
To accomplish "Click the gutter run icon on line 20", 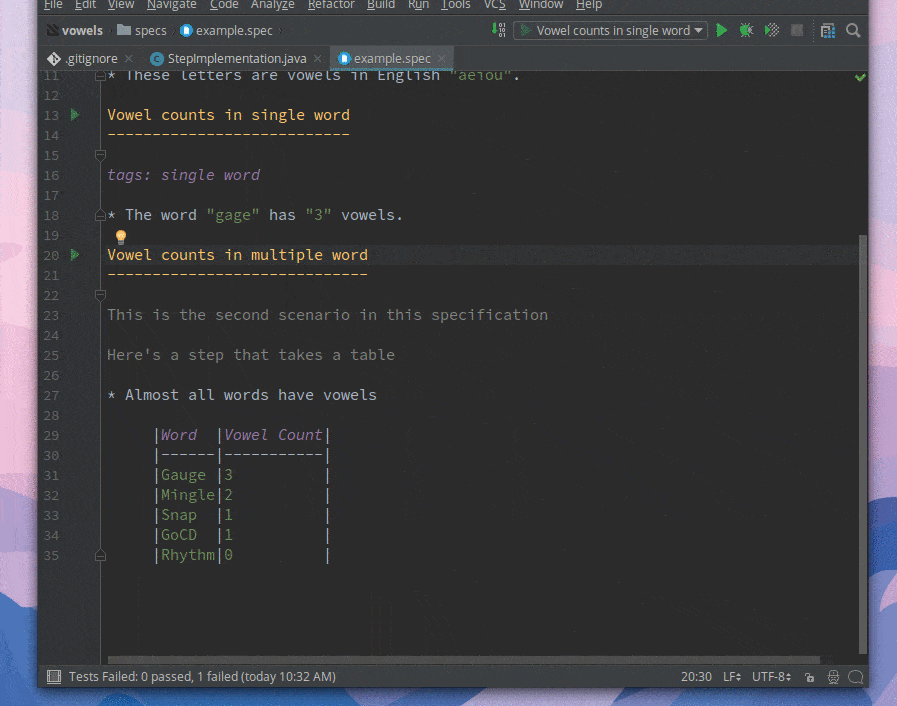I will pos(75,255).
